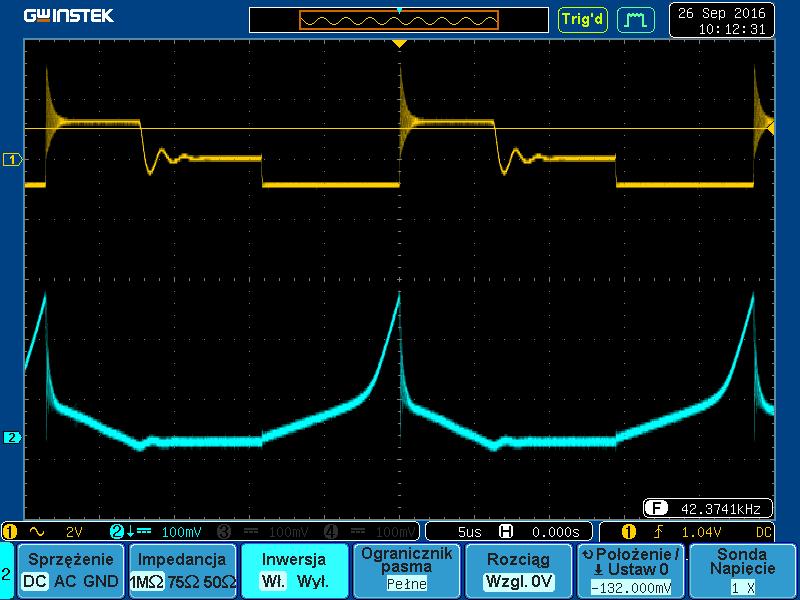The width and height of the screenshot is (800, 600).
Task: Click the channel 1 ground marker
Action: pyautogui.click(x=13, y=159)
